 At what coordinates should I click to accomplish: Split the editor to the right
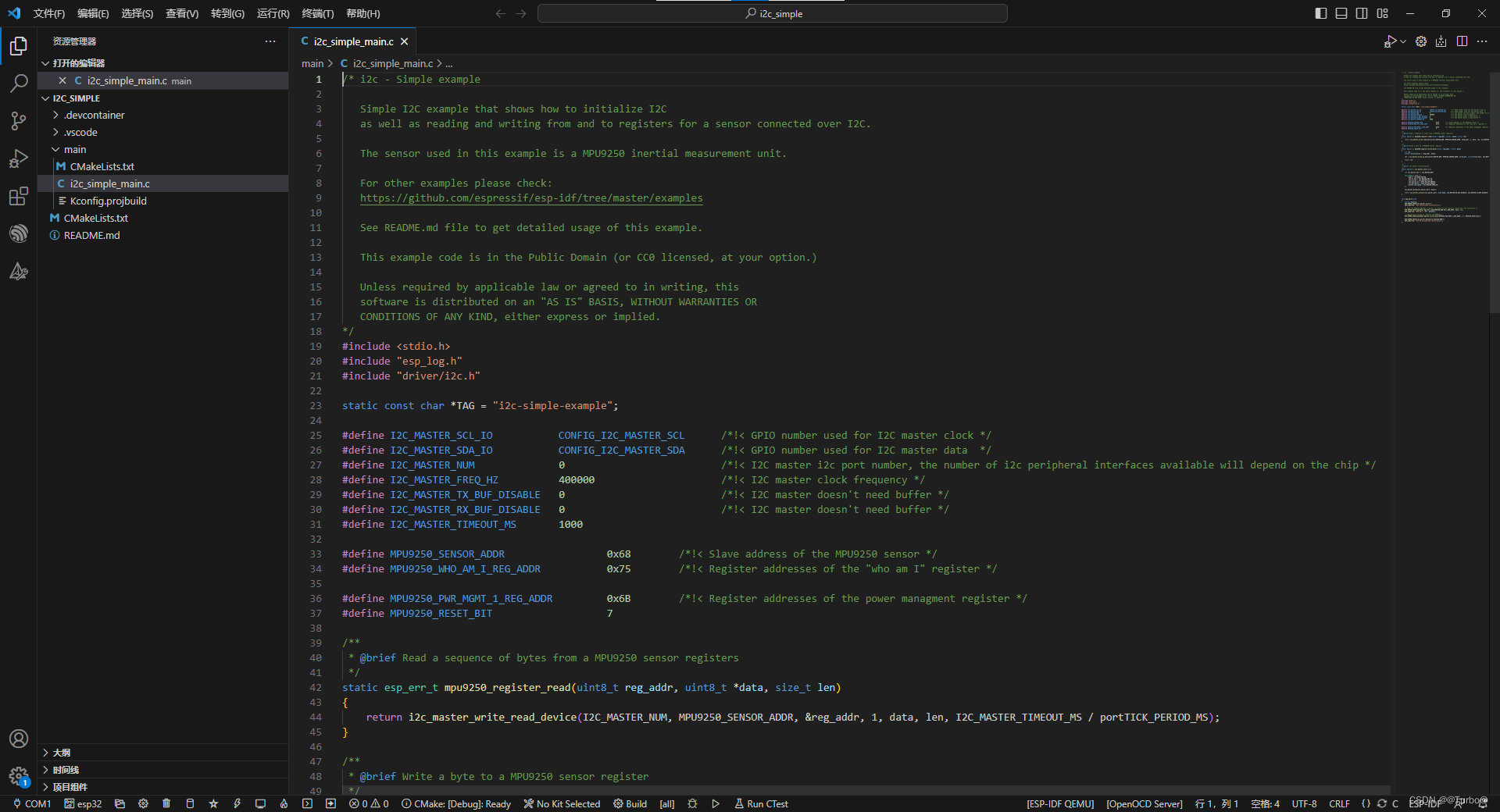tap(1462, 41)
